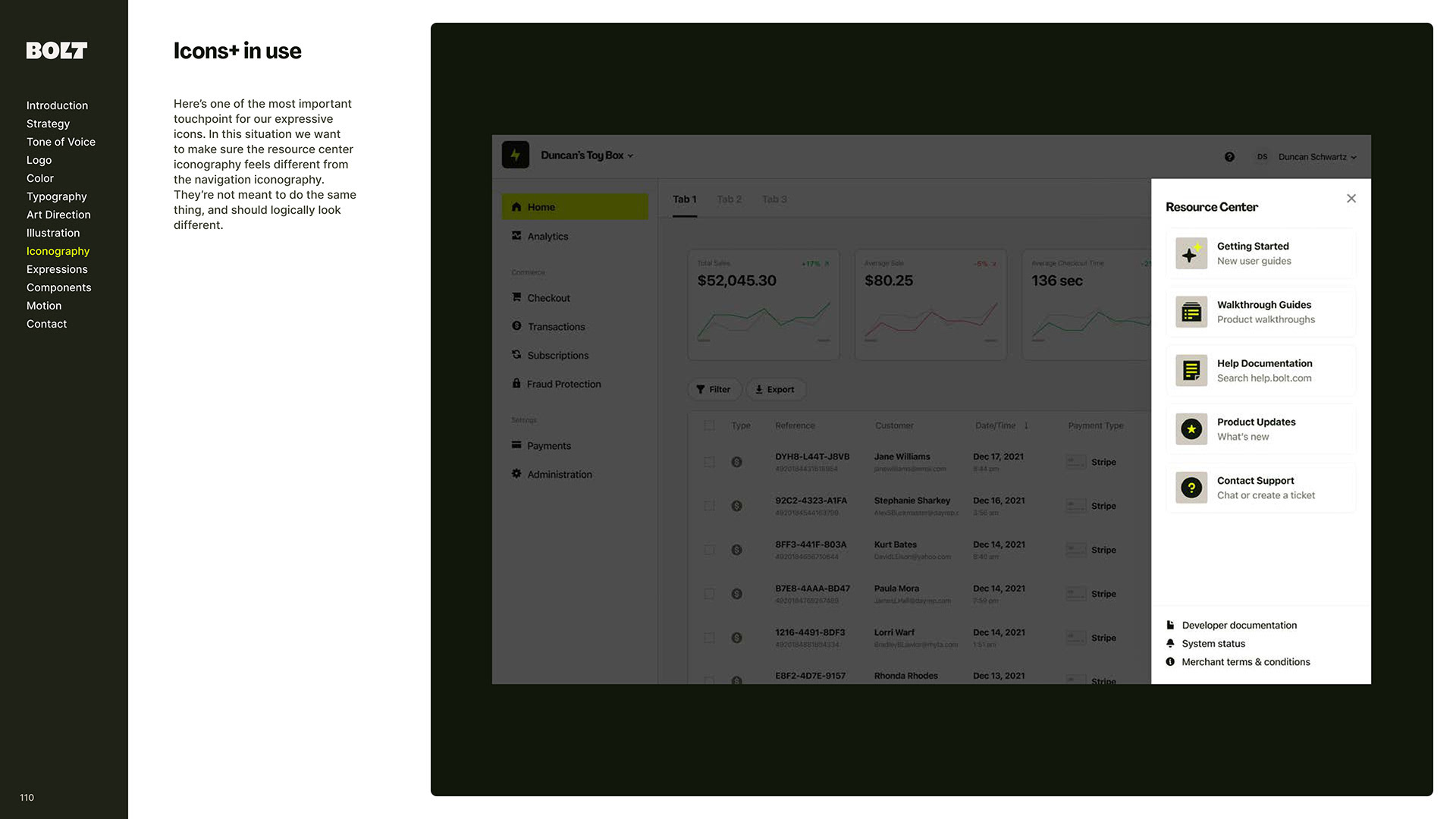The width and height of the screenshot is (1456, 819).
Task: Click the Bolt lightning logo icon
Action: tap(516, 155)
